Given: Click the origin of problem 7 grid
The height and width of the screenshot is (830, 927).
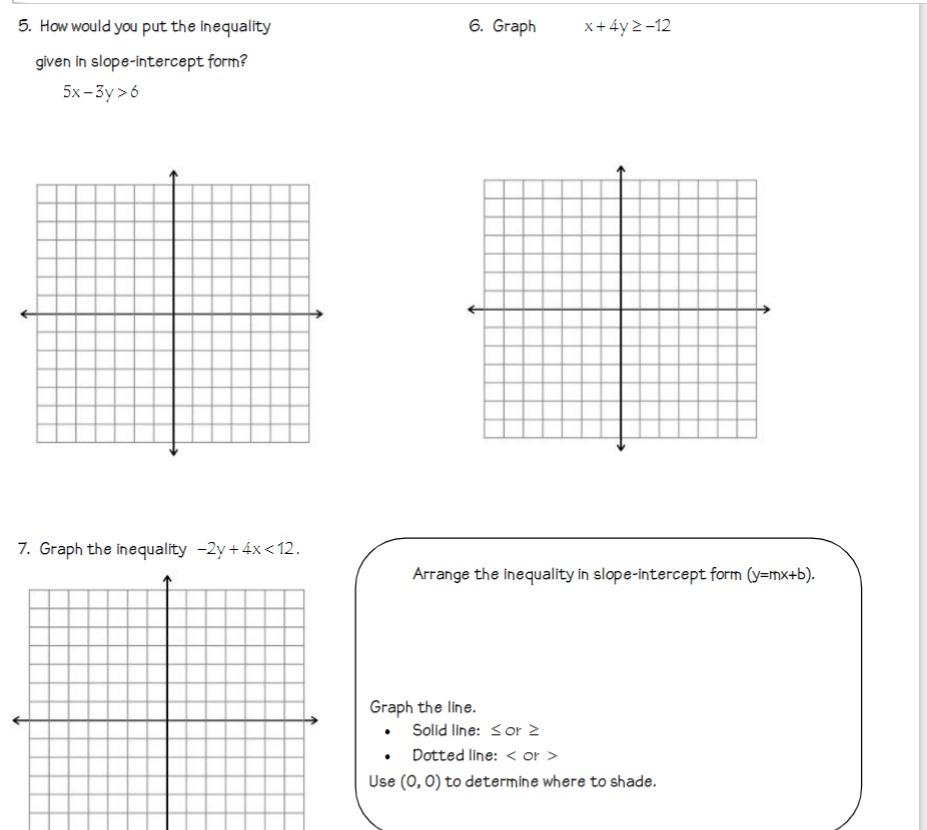Looking at the screenshot, I should [167, 720].
